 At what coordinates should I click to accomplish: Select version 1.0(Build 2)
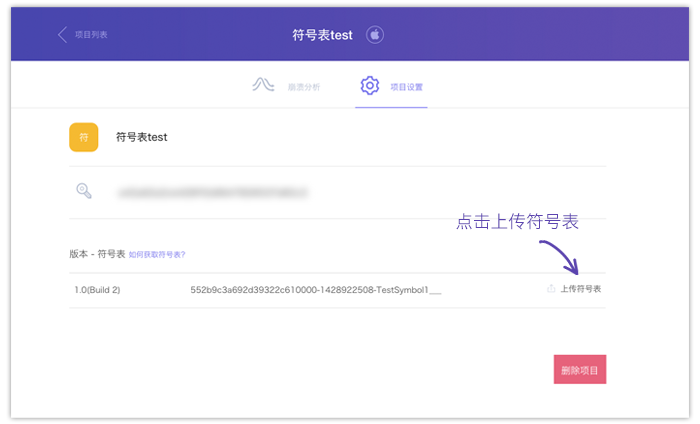click(97, 290)
